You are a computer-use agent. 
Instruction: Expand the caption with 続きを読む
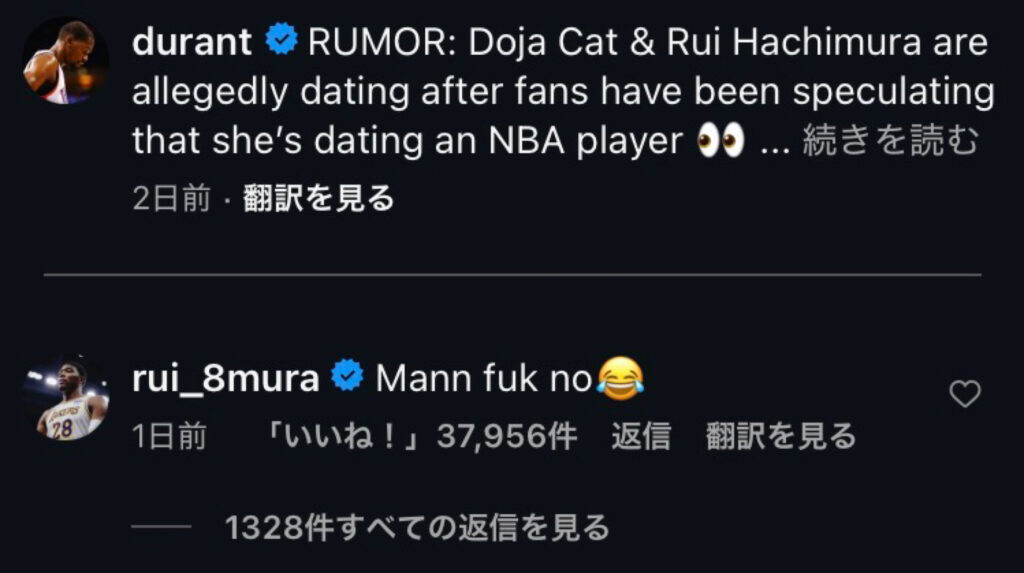889,141
